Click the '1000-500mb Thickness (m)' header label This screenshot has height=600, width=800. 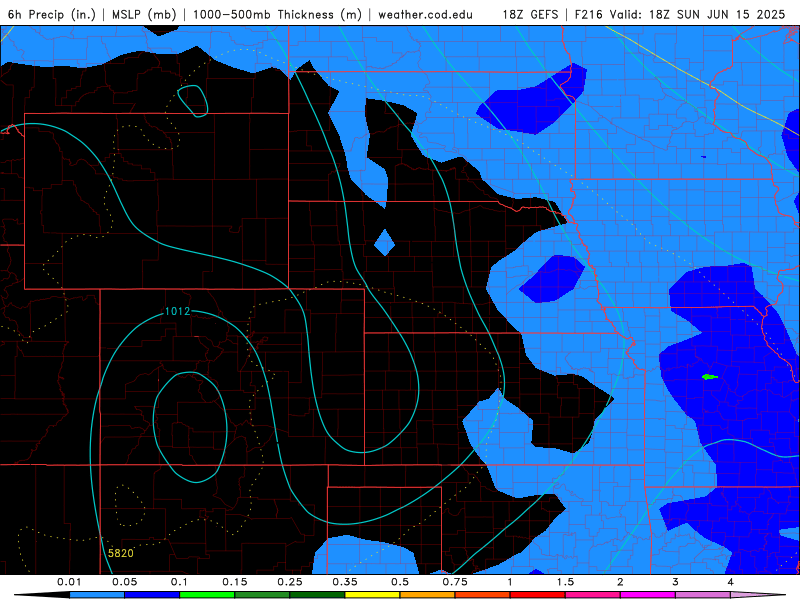click(277, 14)
